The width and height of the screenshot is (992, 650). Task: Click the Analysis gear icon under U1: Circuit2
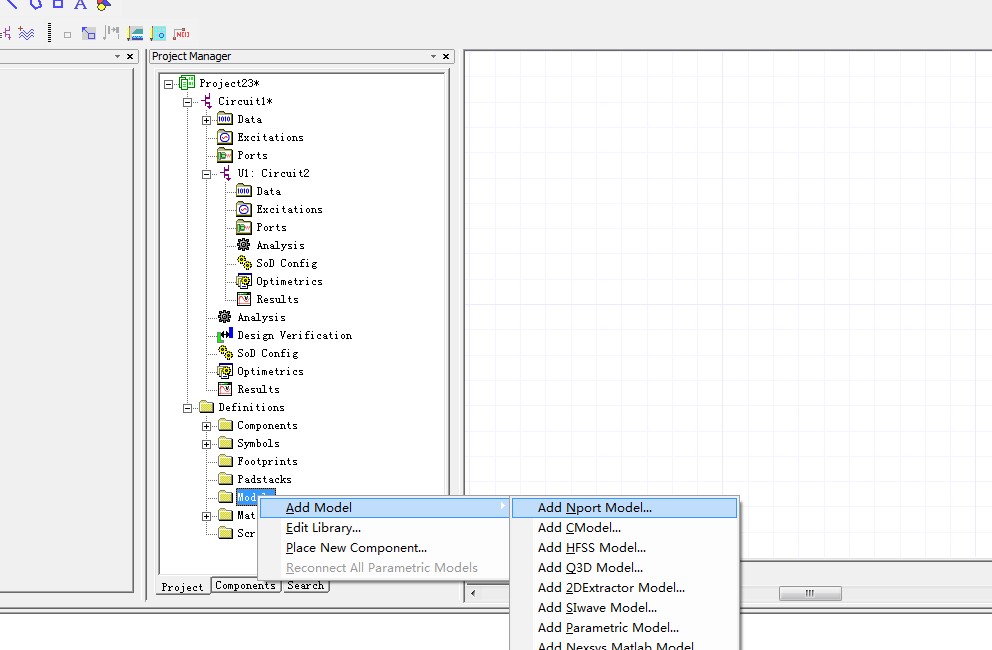click(x=244, y=245)
